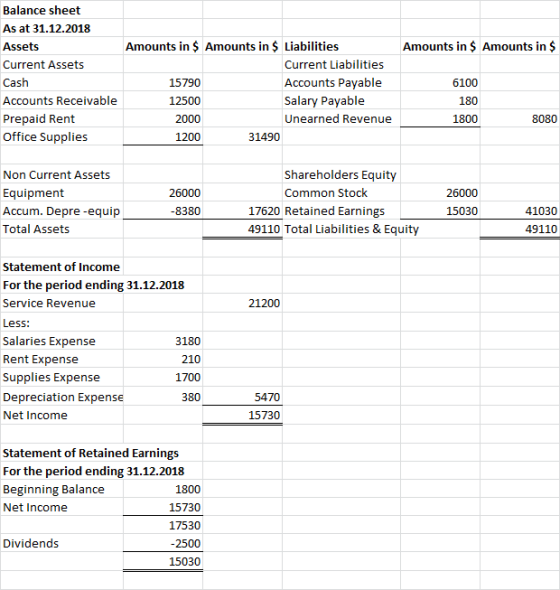Click the Prepaid Rent amount 2000
The height and width of the screenshot is (590, 560).
187,119
